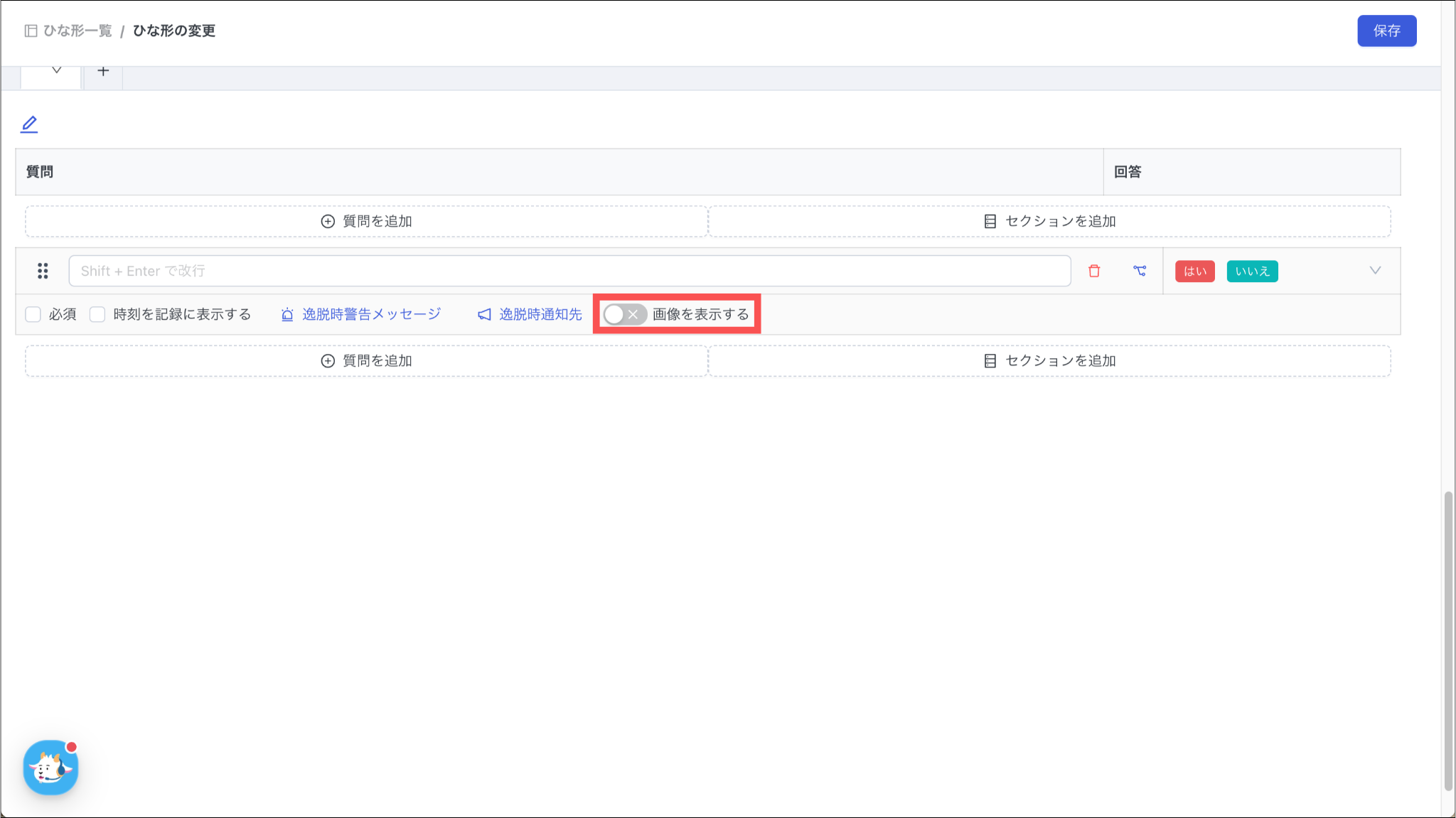Select the red はい answer tag
The height and width of the screenshot is (818, 1456).
click(1194, 271)
